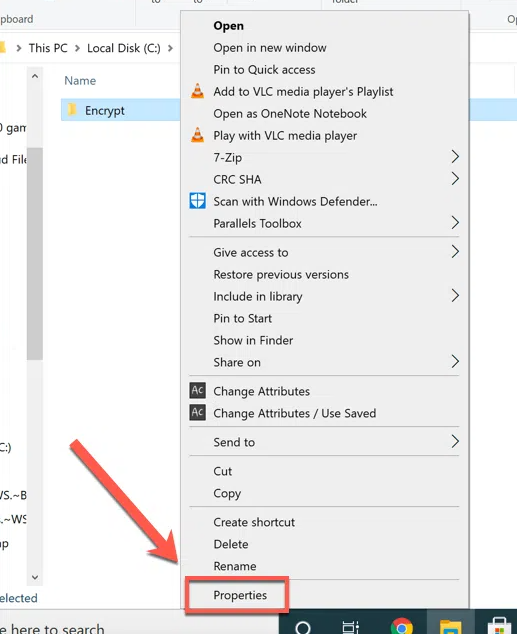
Task: Open Microsoft Store from the taskbar
Action: (499, 626)
